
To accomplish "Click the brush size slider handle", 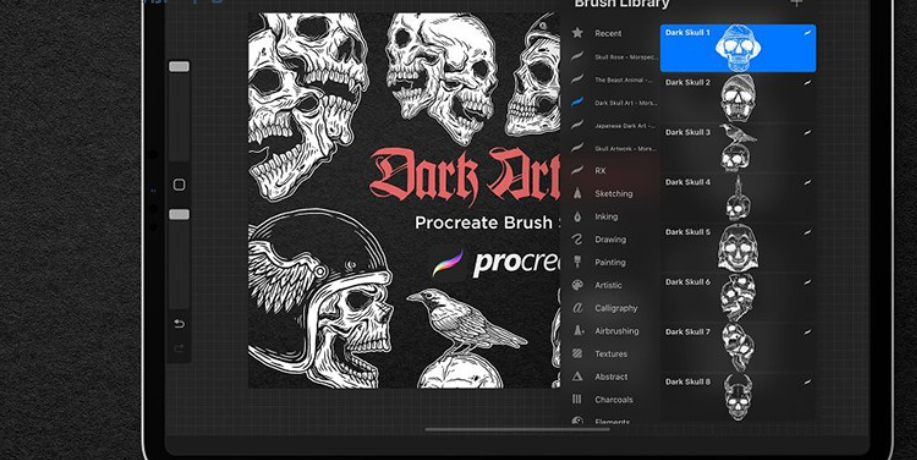I will tap(180, 67).
